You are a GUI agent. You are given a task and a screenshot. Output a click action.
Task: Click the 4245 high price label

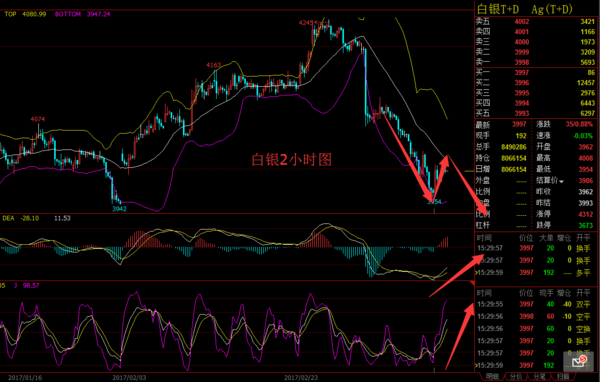(306, 23)
